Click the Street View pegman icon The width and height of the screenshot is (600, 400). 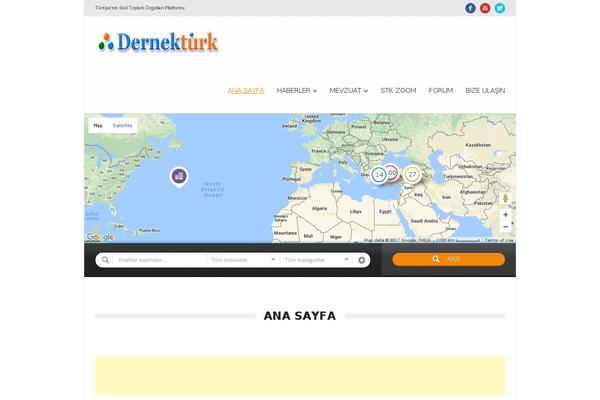pyautogui.click(x=505, y=198)
